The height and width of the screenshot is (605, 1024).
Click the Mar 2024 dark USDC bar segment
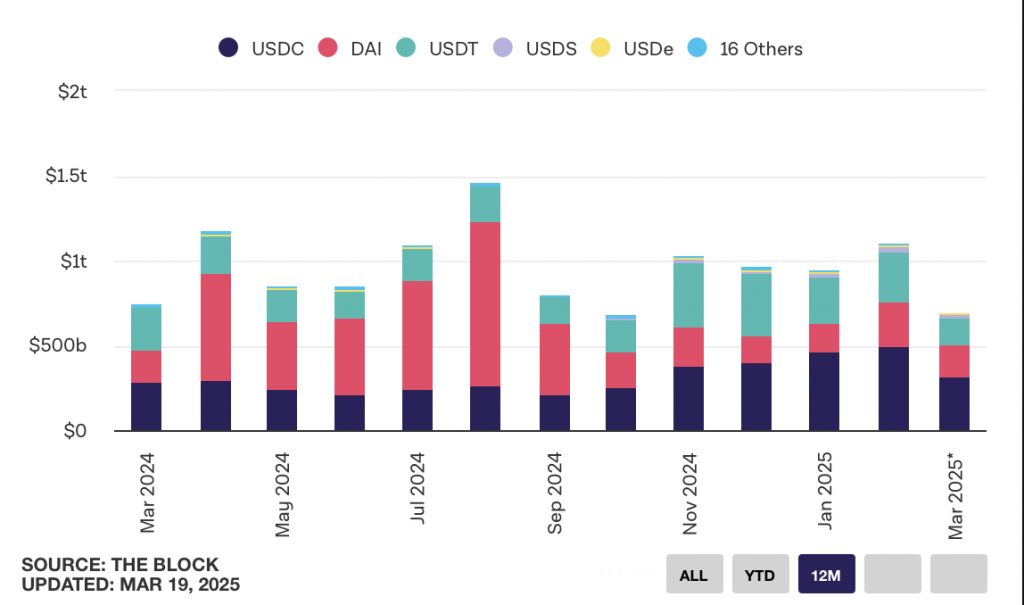[146, 406]
